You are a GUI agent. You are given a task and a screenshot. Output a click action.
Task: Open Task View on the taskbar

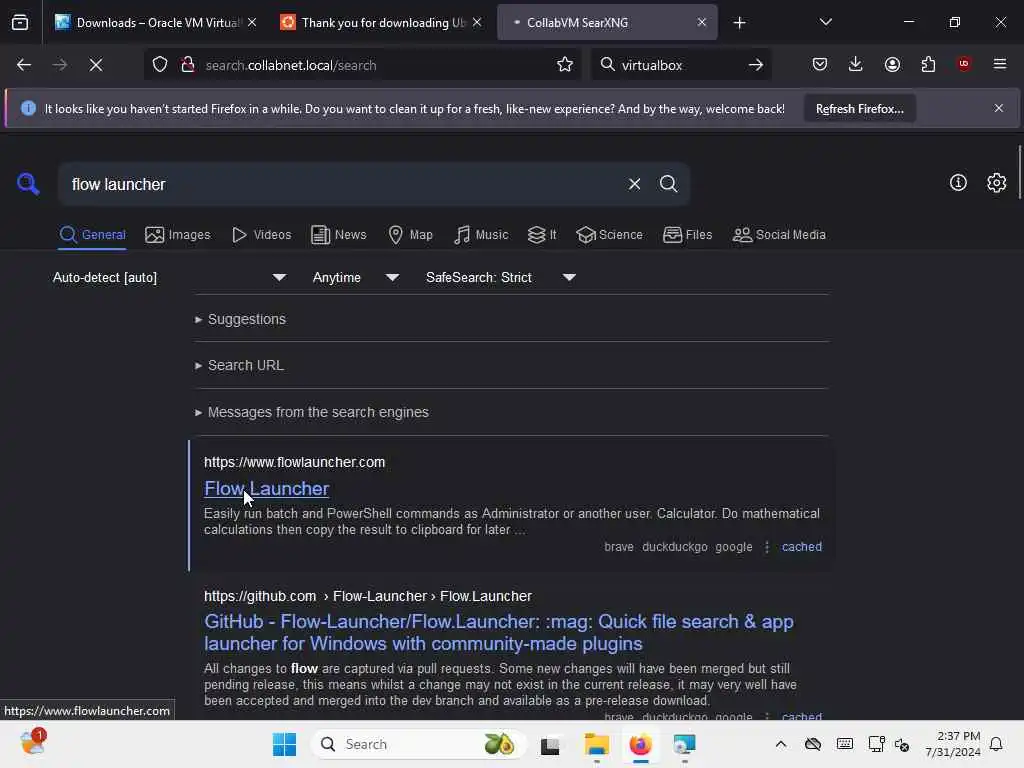point(551,744)
